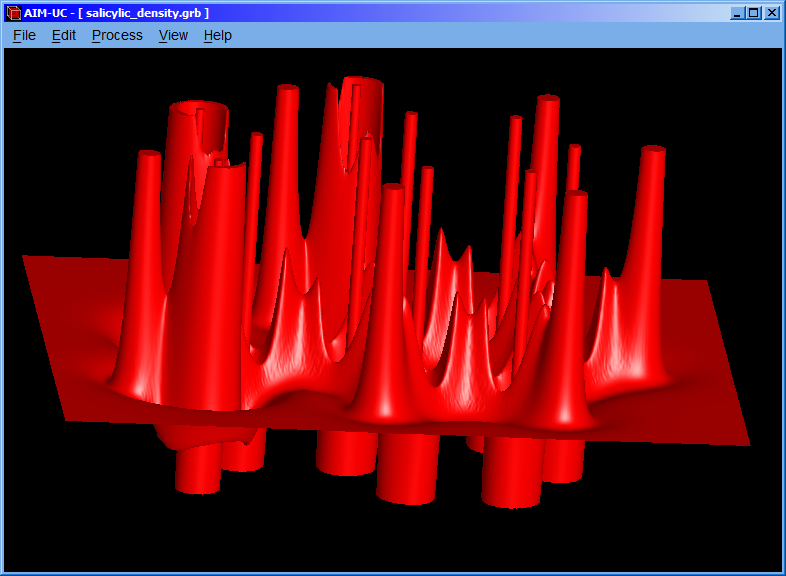
Task: Click the AIM-UC application icon in title bar
Action: pyautogui.click(x=14, y=13)
